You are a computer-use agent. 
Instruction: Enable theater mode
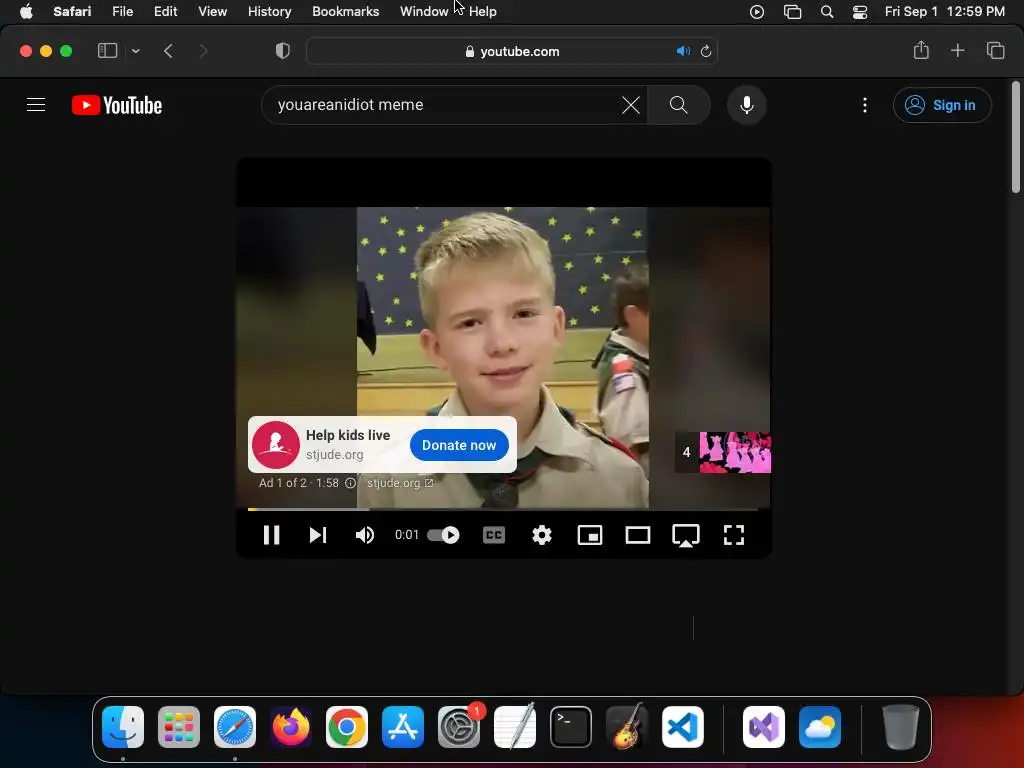click(x=637, y=535)
